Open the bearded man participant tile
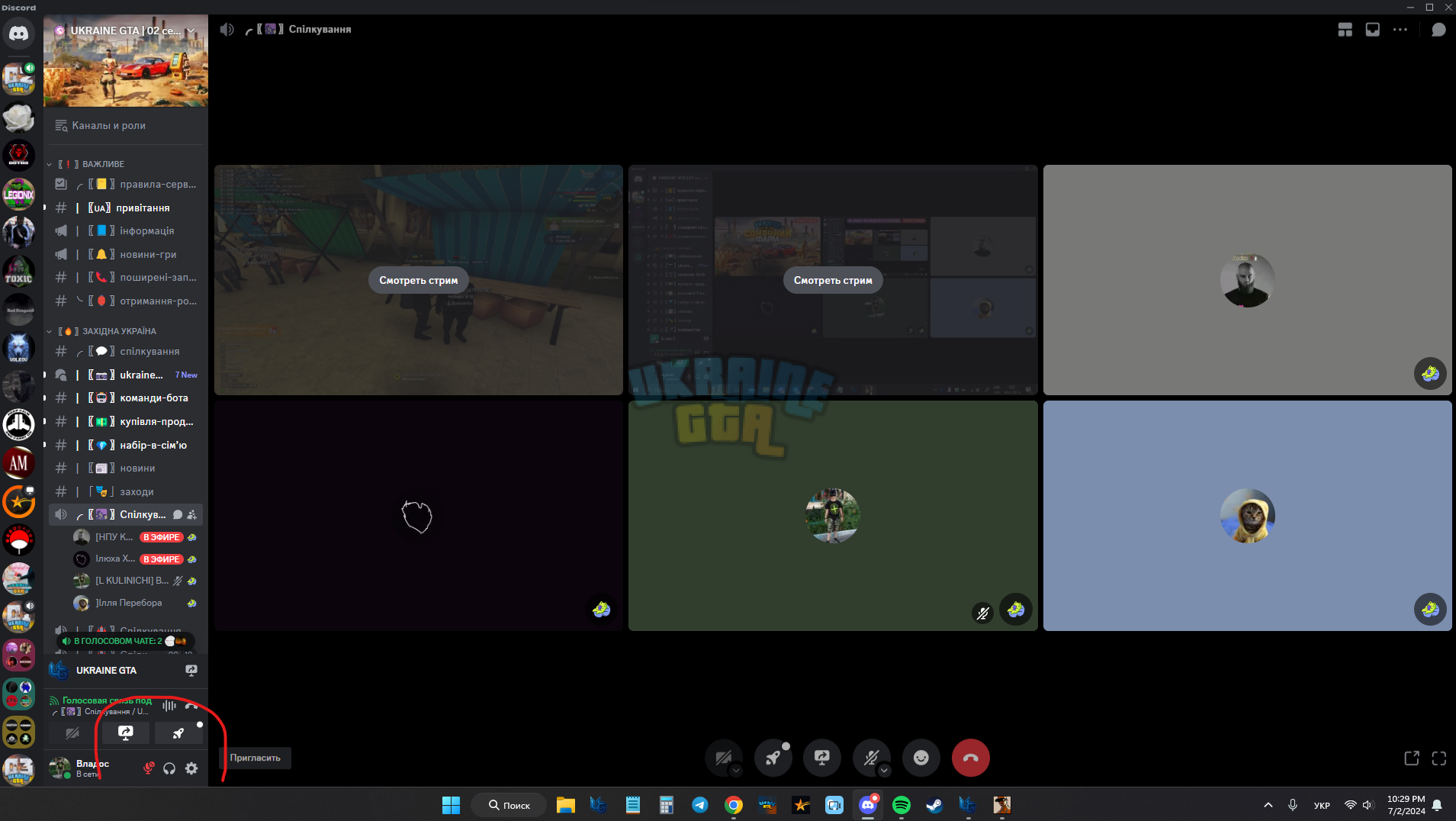The image size is (1456, 821). [1247, 280]
